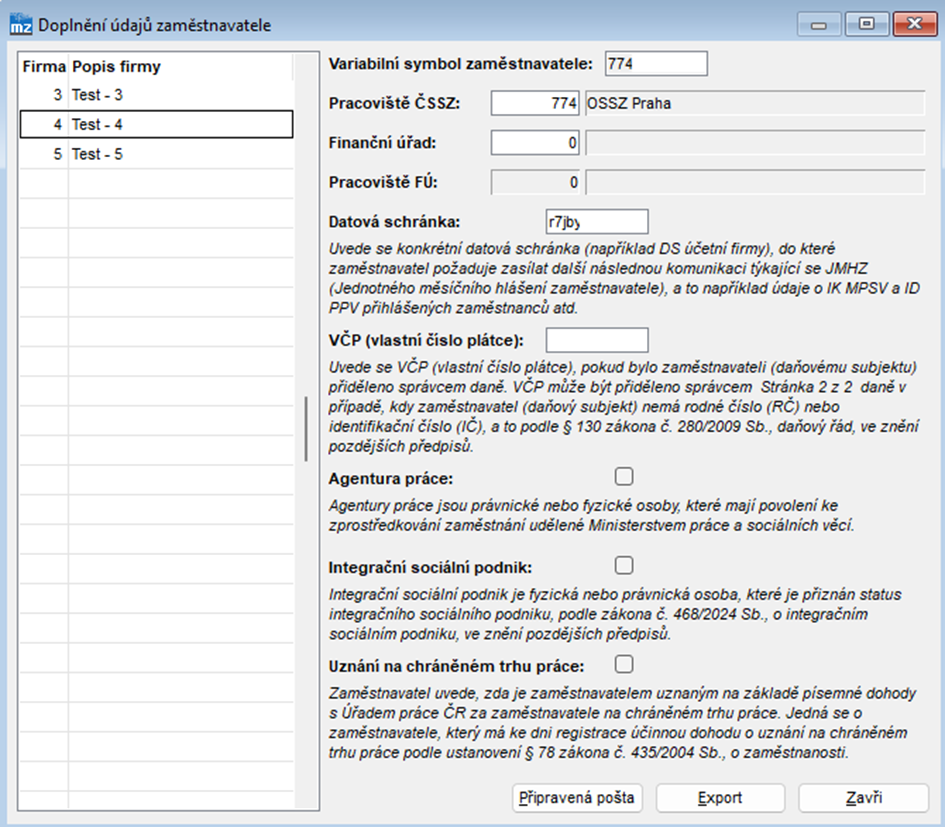Select company row Test - 4
This screenshot has width=945, height=827.
click(x=157, y=124)
